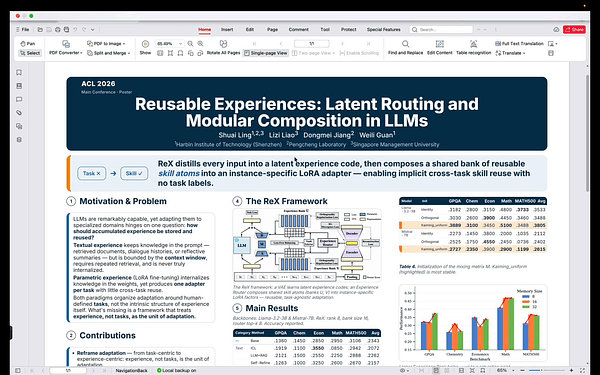
Task: Open the Edit Content tool
Action: coord(440,48)
